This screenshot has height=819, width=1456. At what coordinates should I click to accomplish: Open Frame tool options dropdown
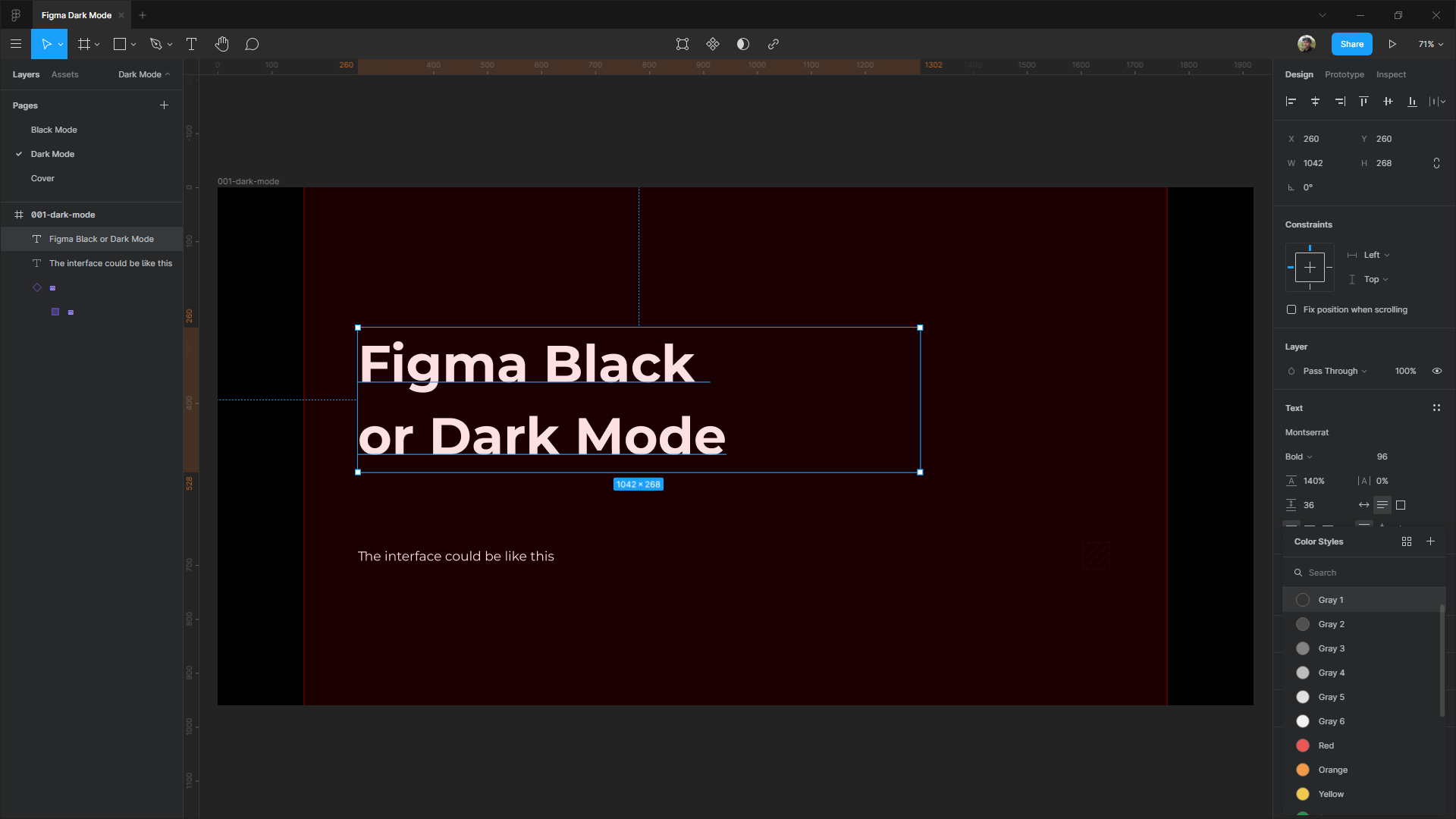click(97, 45)
